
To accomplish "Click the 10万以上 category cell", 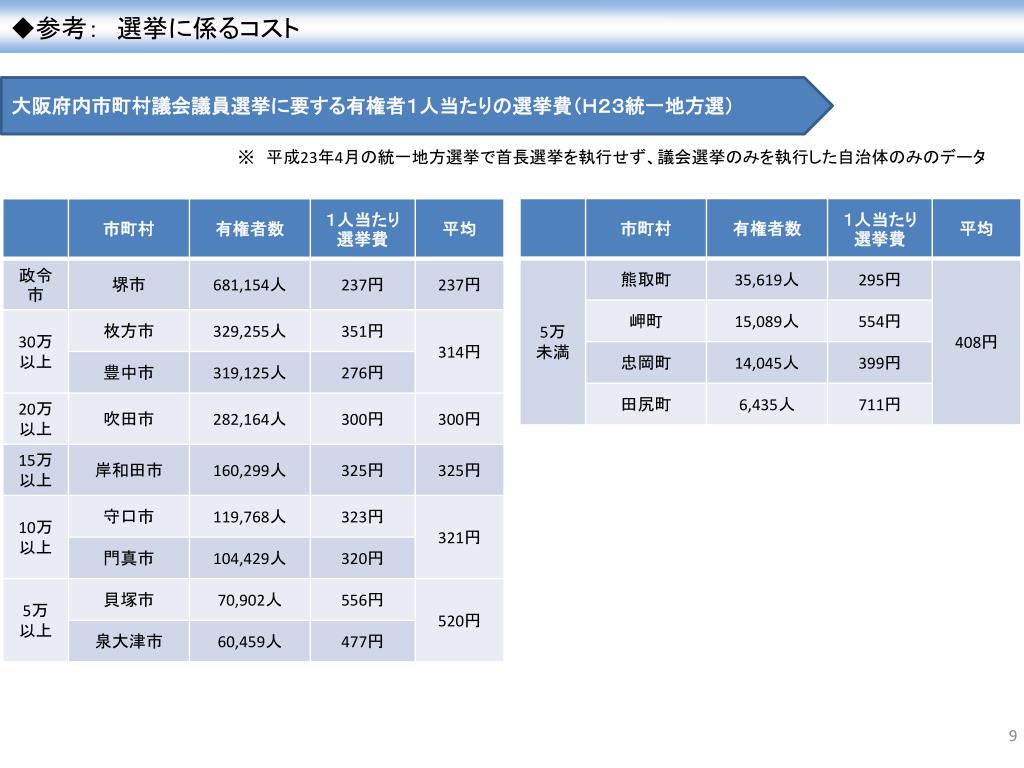I will pyautogui.click(x=35, y=537).
